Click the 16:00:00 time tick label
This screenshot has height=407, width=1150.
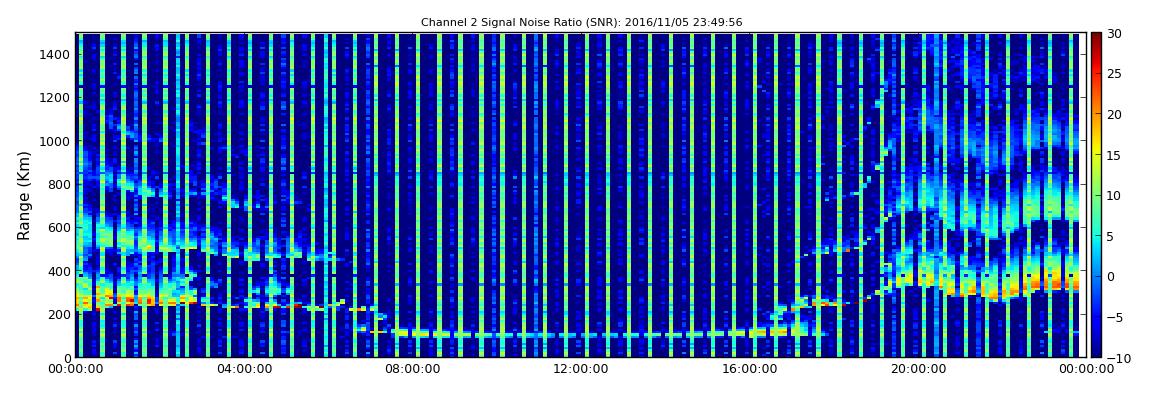pyautogui.click(x=751, y=370)
